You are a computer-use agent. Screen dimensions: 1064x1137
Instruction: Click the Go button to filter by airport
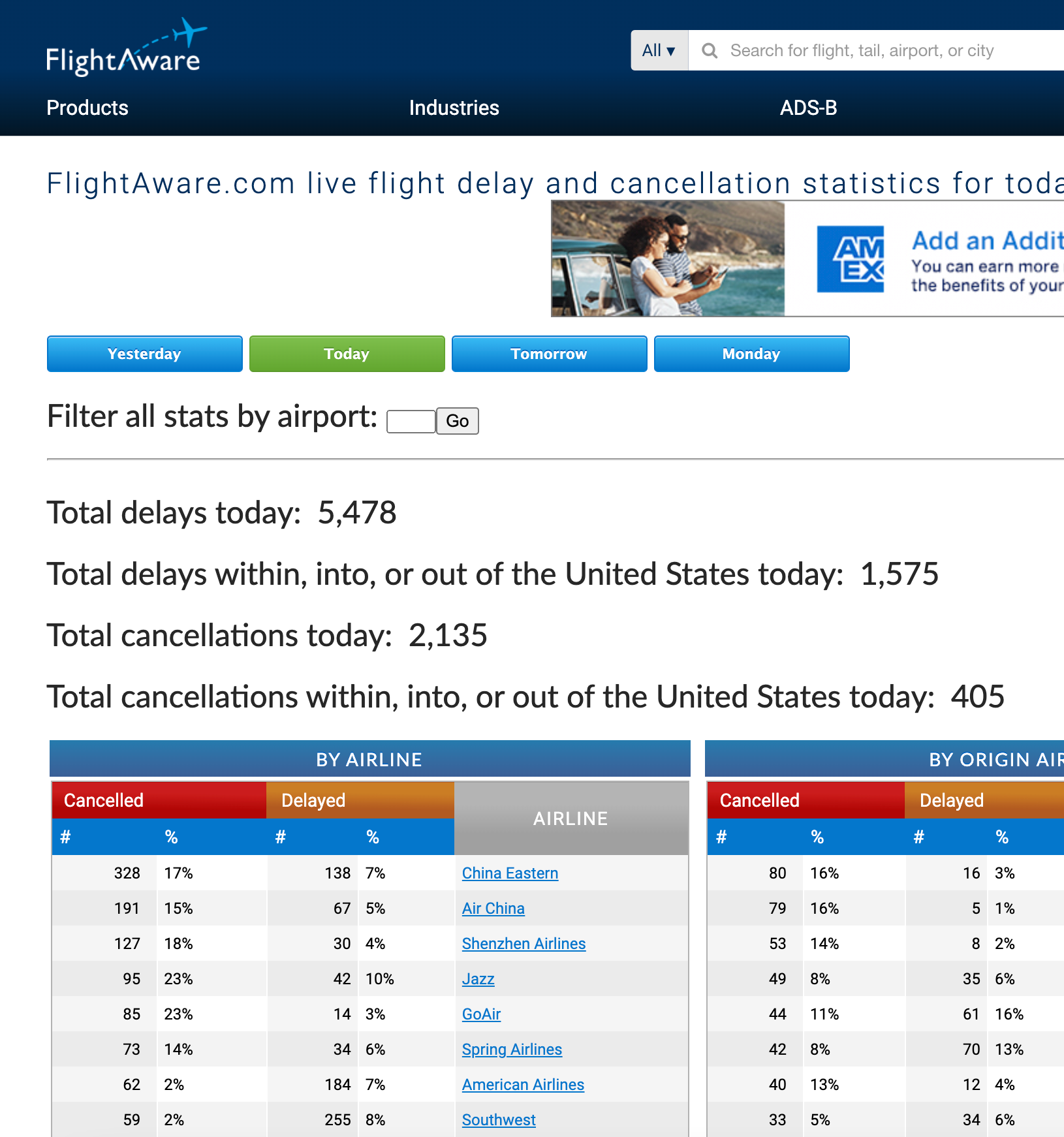[x=457, y=421]
